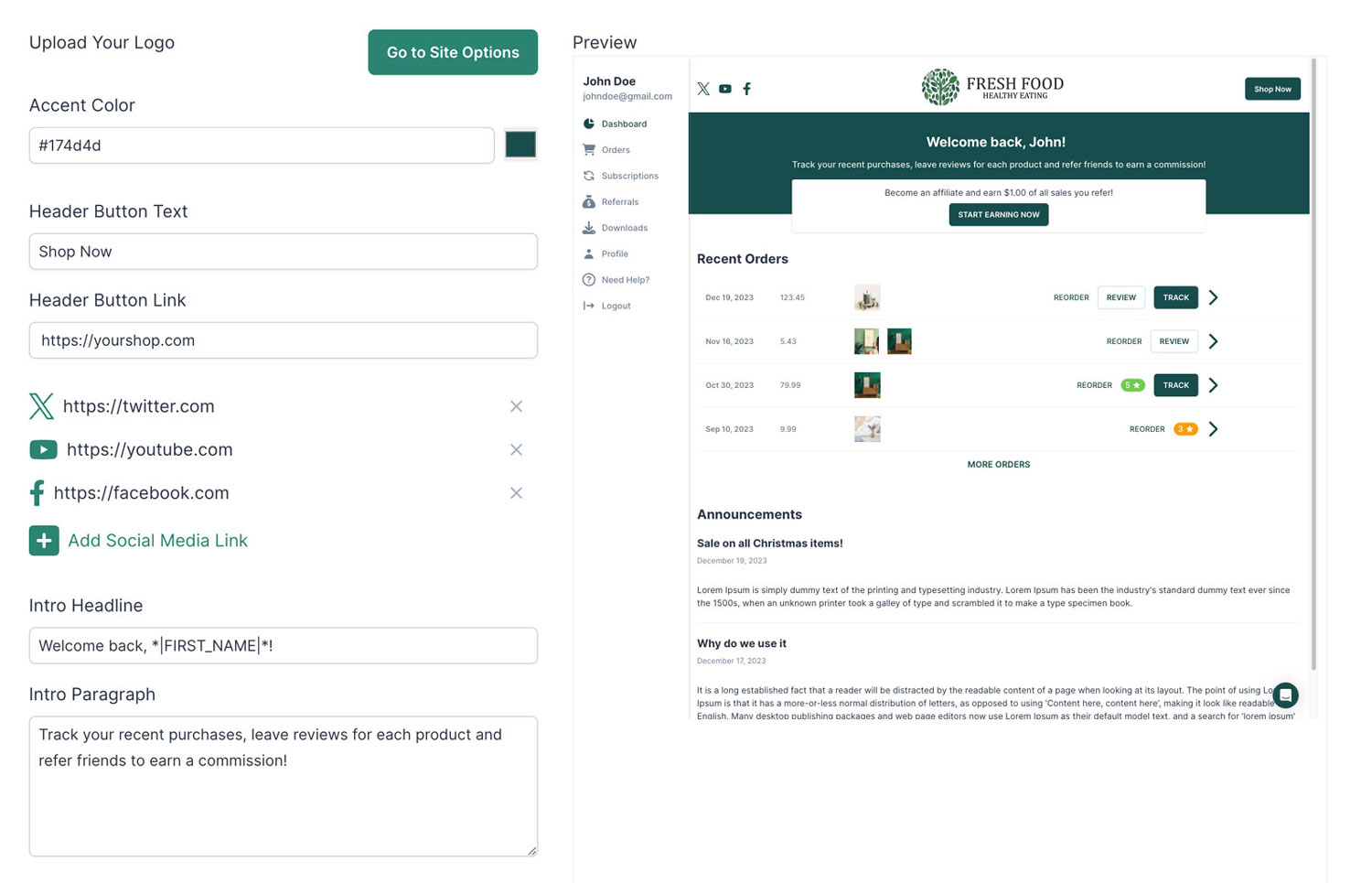The height and width of the screenshot is (883, 1372).
Task: Click Review on the Dec 19 order
Action: point(1121,297)
